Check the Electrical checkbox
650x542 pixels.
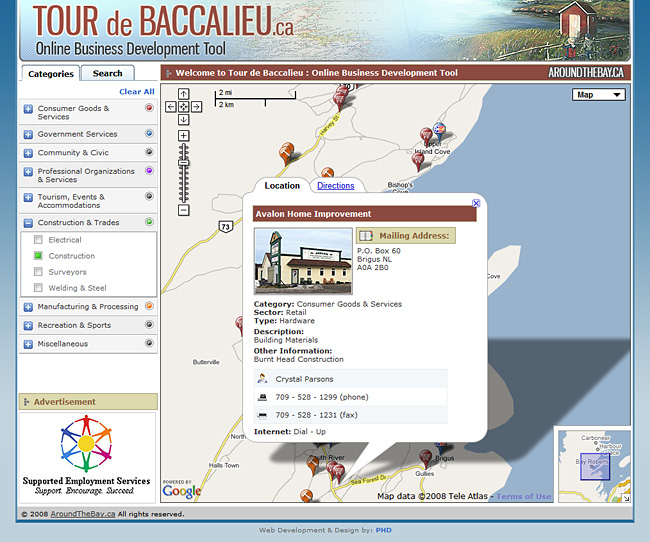(x=38, y=240)
